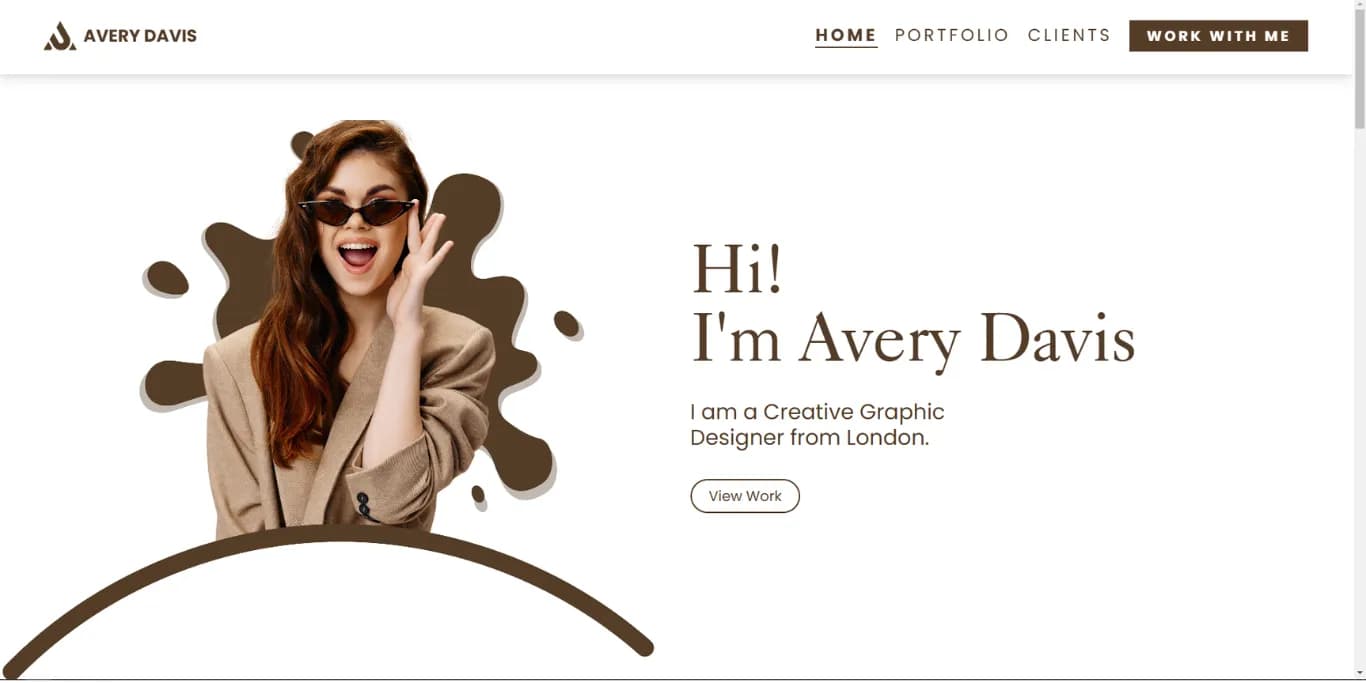
Task: Click the tiny brown dot below the splash
Action: coord(478,494)
